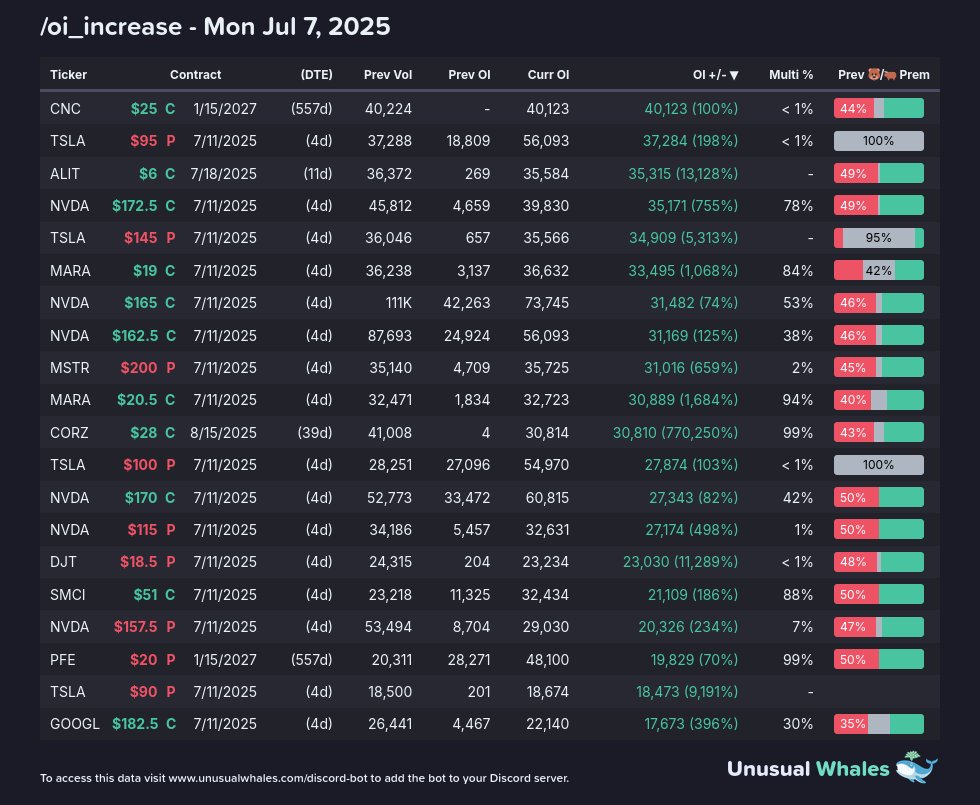Click the (DTE) column header
980x805 pixels.
(x=316, y=74)
